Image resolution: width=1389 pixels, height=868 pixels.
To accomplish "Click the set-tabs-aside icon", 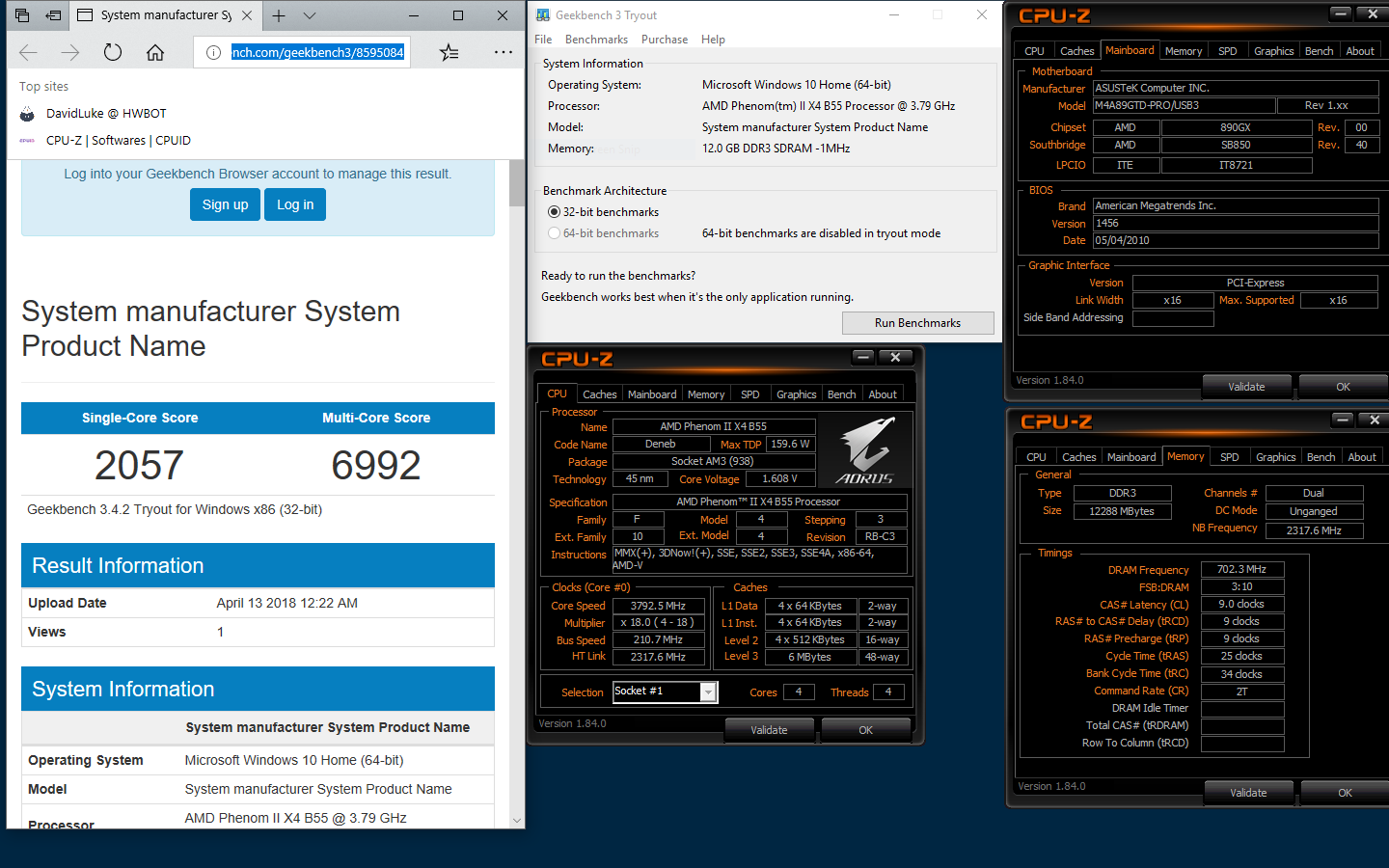I will 53,15.
